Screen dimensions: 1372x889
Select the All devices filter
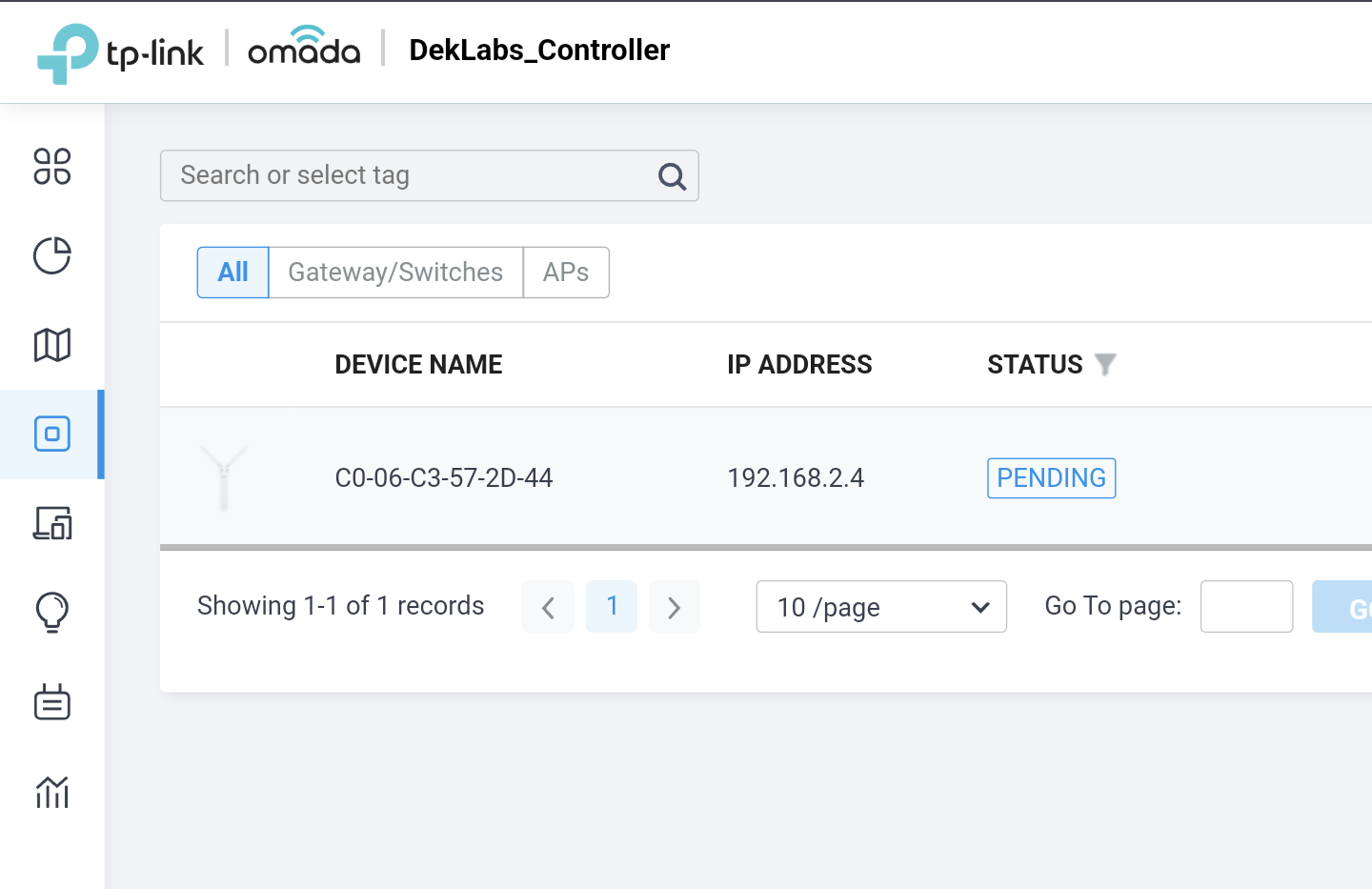point(232,273)
